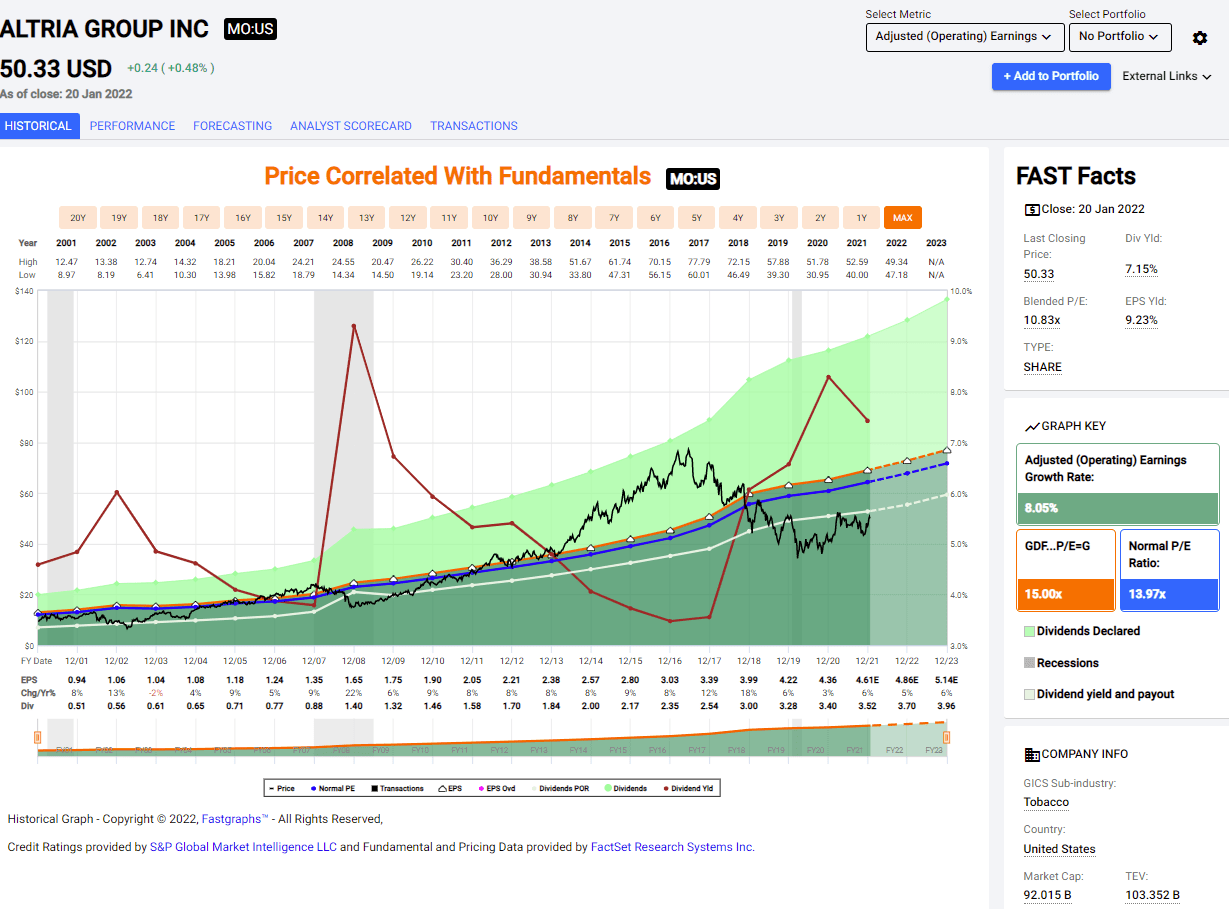The height and width of the screenshot is (909, 1229).
Task: Select the 6Y time range button
Action: pos(656,218)
